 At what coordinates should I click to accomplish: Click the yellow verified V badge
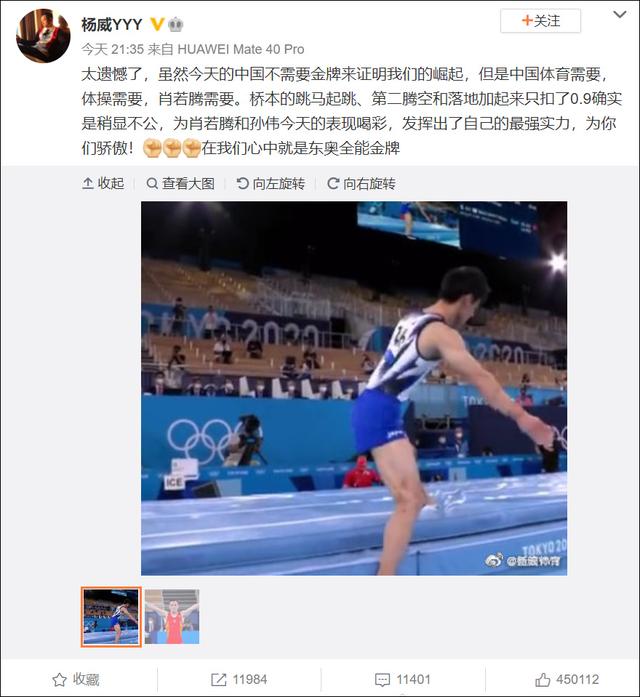pos(157,24)
